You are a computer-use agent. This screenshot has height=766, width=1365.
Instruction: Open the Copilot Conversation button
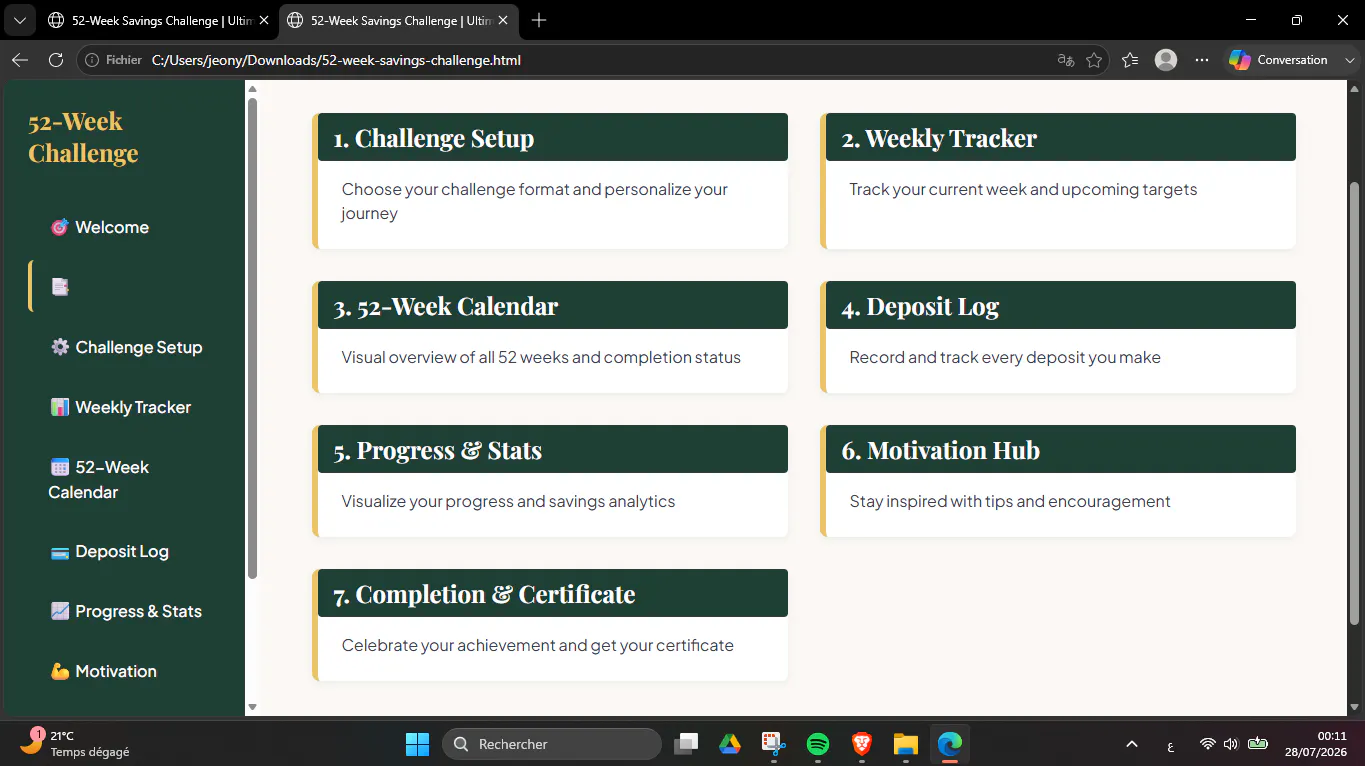[1278, 60]
